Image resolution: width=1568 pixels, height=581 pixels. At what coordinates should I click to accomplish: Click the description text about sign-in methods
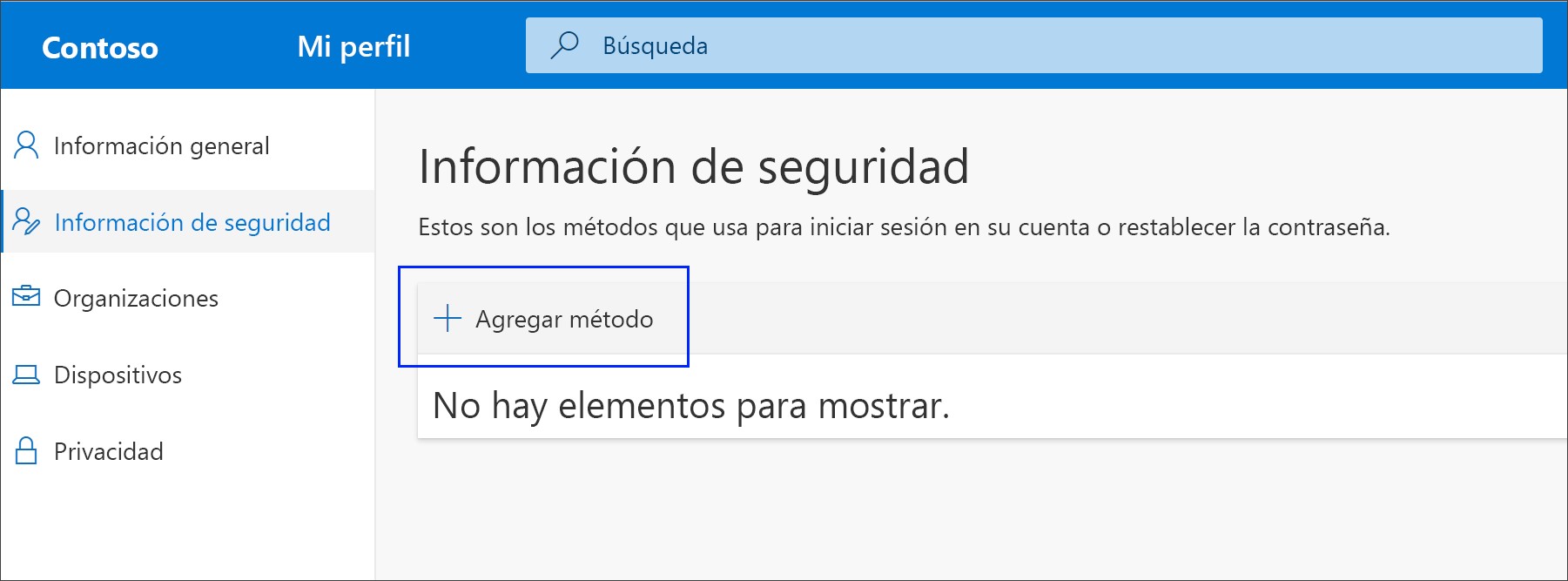click(x=904, y=227)
